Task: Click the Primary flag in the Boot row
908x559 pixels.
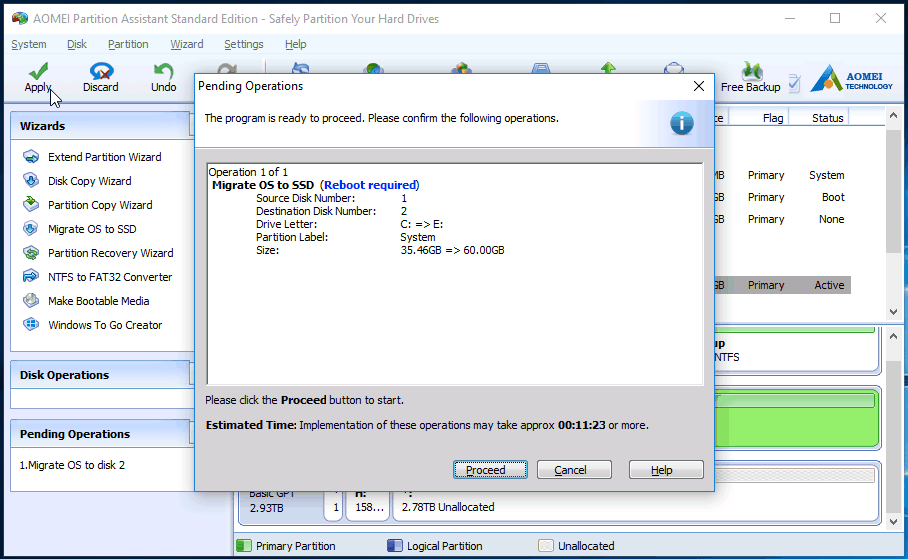Action: 766,197
